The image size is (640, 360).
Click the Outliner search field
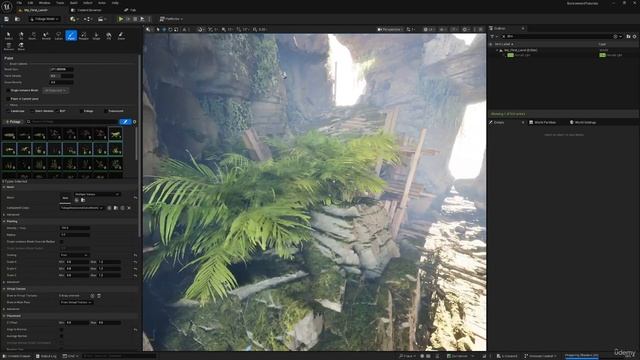point(557,36)
